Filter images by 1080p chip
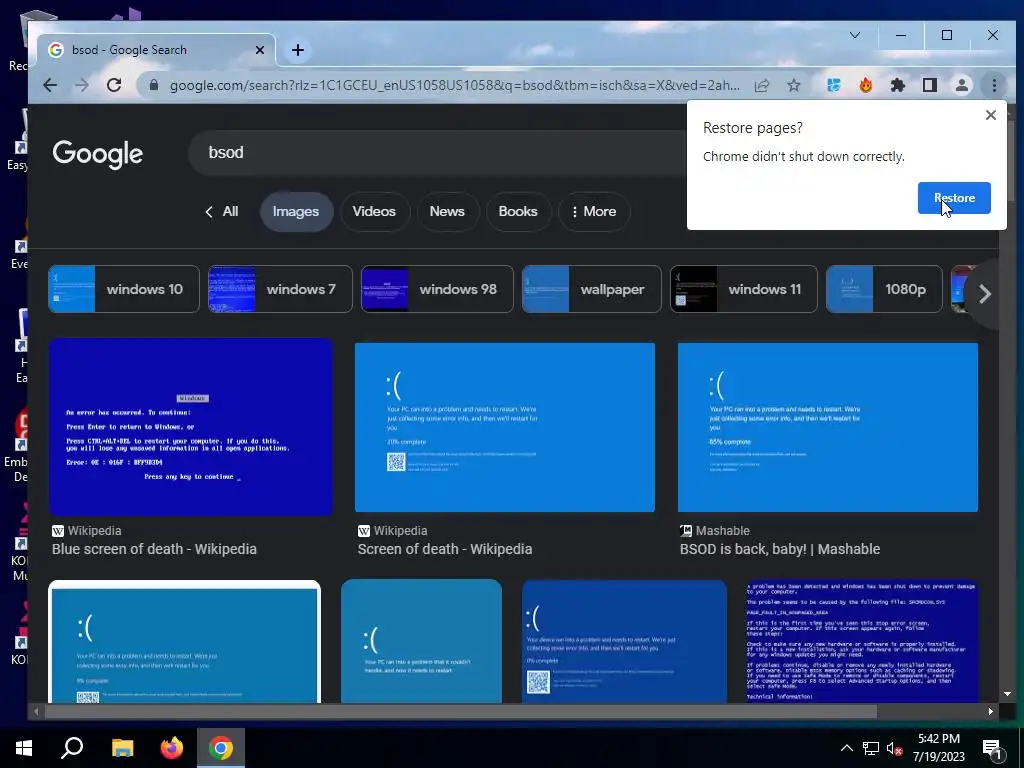1024x768 pixels. 884,289
